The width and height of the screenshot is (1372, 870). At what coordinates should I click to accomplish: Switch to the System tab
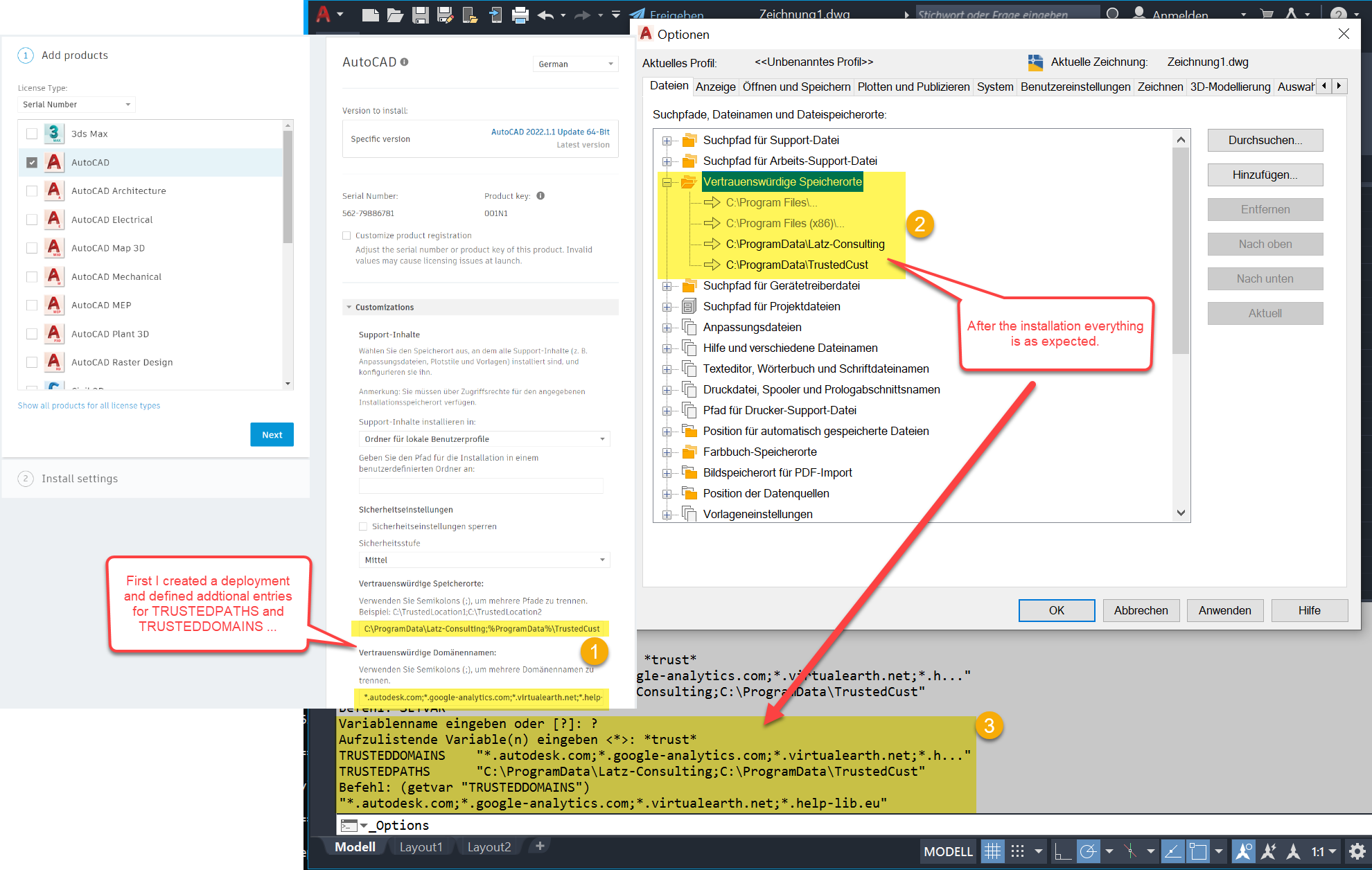click(x=995, y=87)
